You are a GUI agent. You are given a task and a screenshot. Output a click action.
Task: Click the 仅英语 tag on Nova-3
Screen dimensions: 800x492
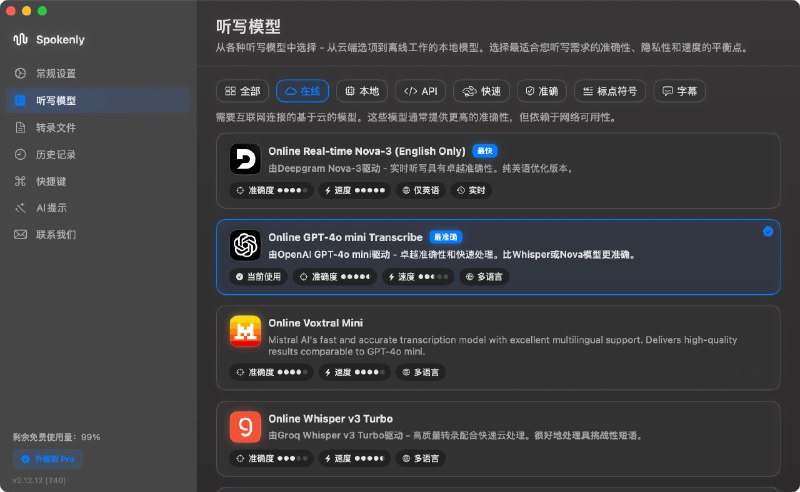pyautogui.click(x=421, y=190)
